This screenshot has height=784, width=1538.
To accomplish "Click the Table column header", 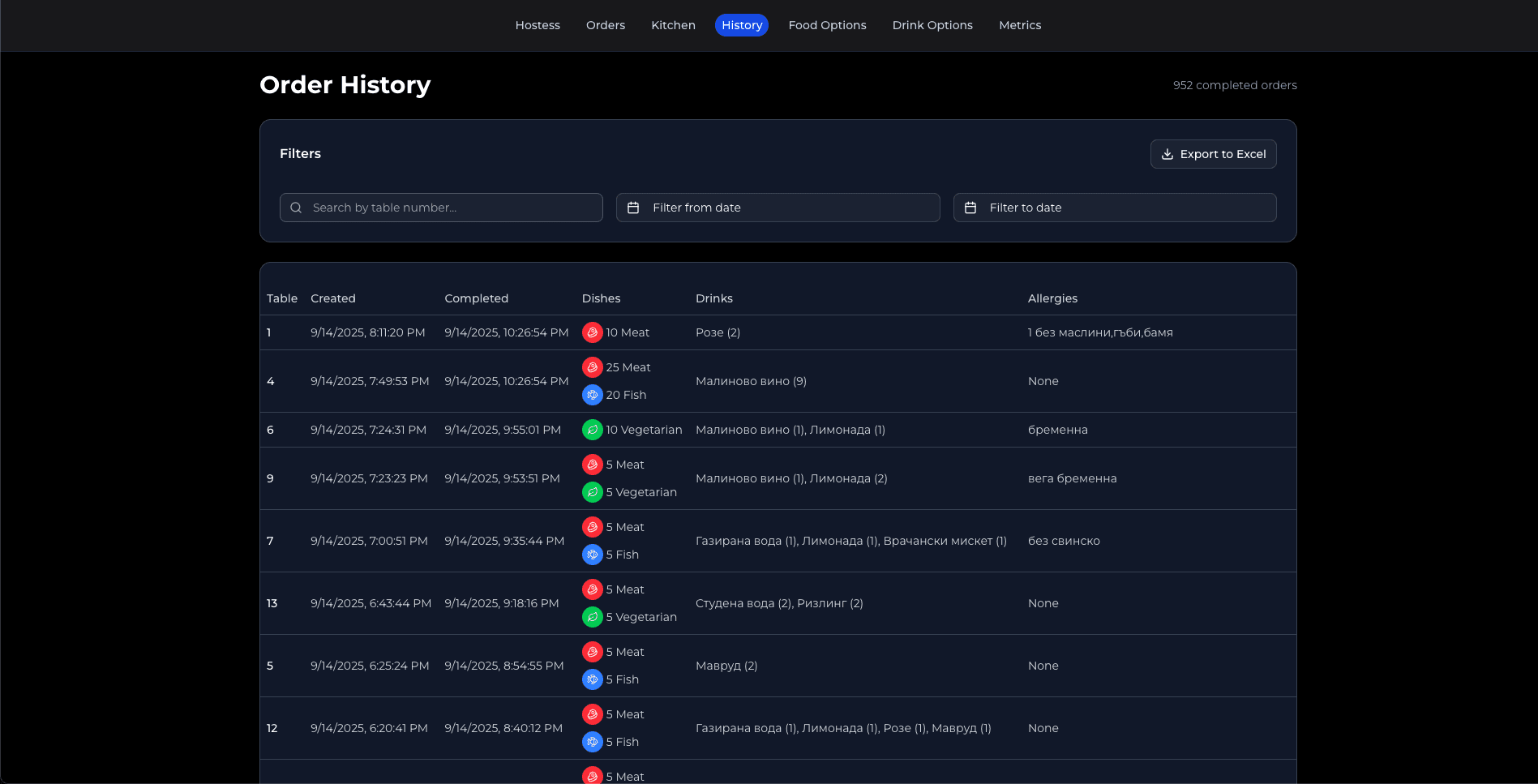I will tap(282, 298).
